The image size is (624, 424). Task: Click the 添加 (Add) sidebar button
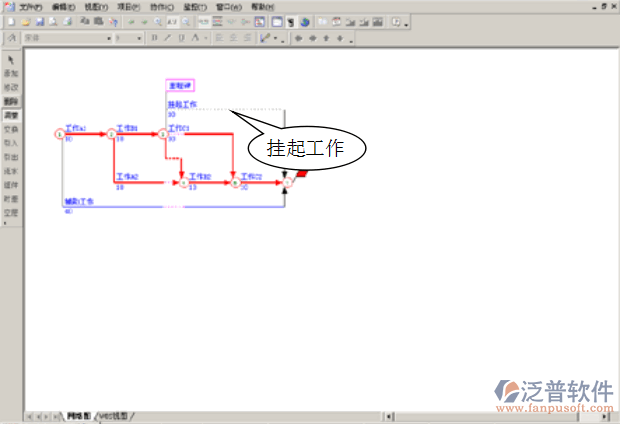click(11, 74)
